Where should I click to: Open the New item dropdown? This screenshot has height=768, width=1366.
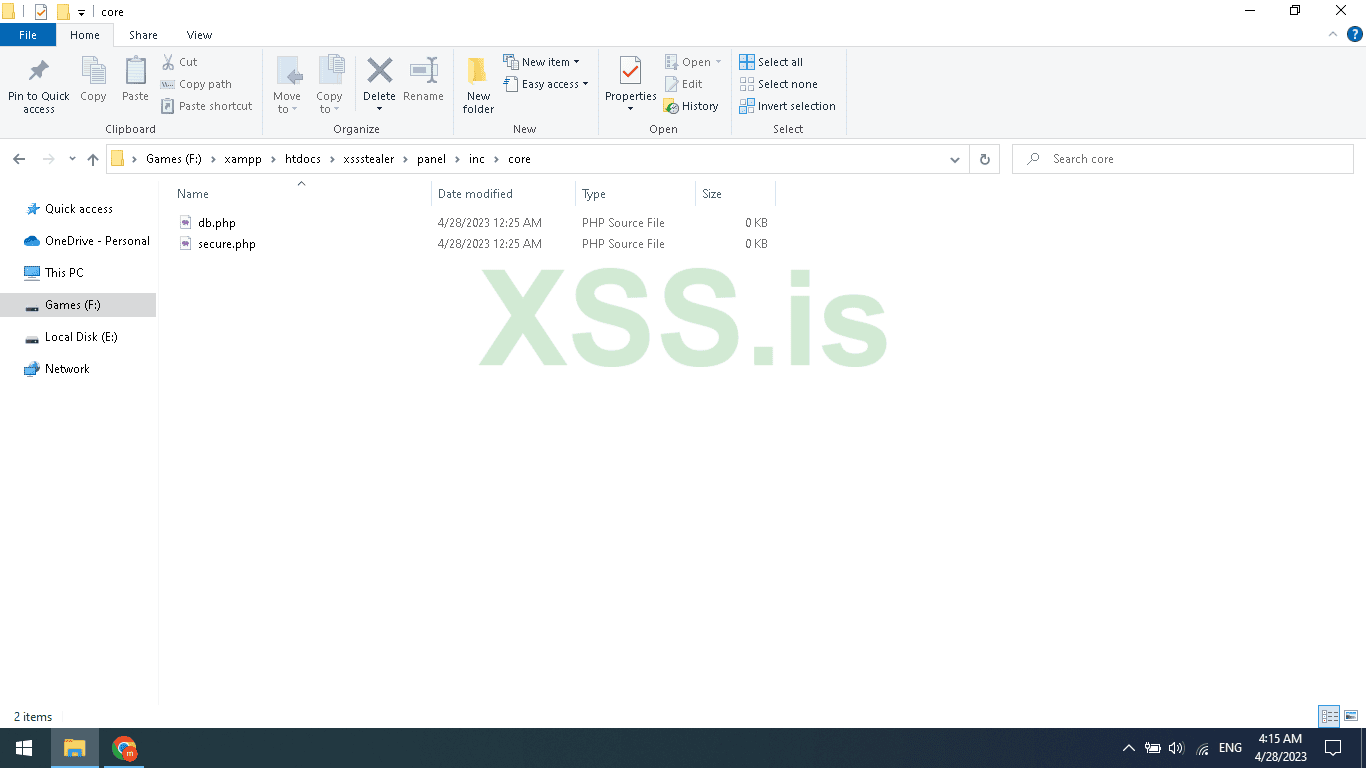[x=541, y=62]
